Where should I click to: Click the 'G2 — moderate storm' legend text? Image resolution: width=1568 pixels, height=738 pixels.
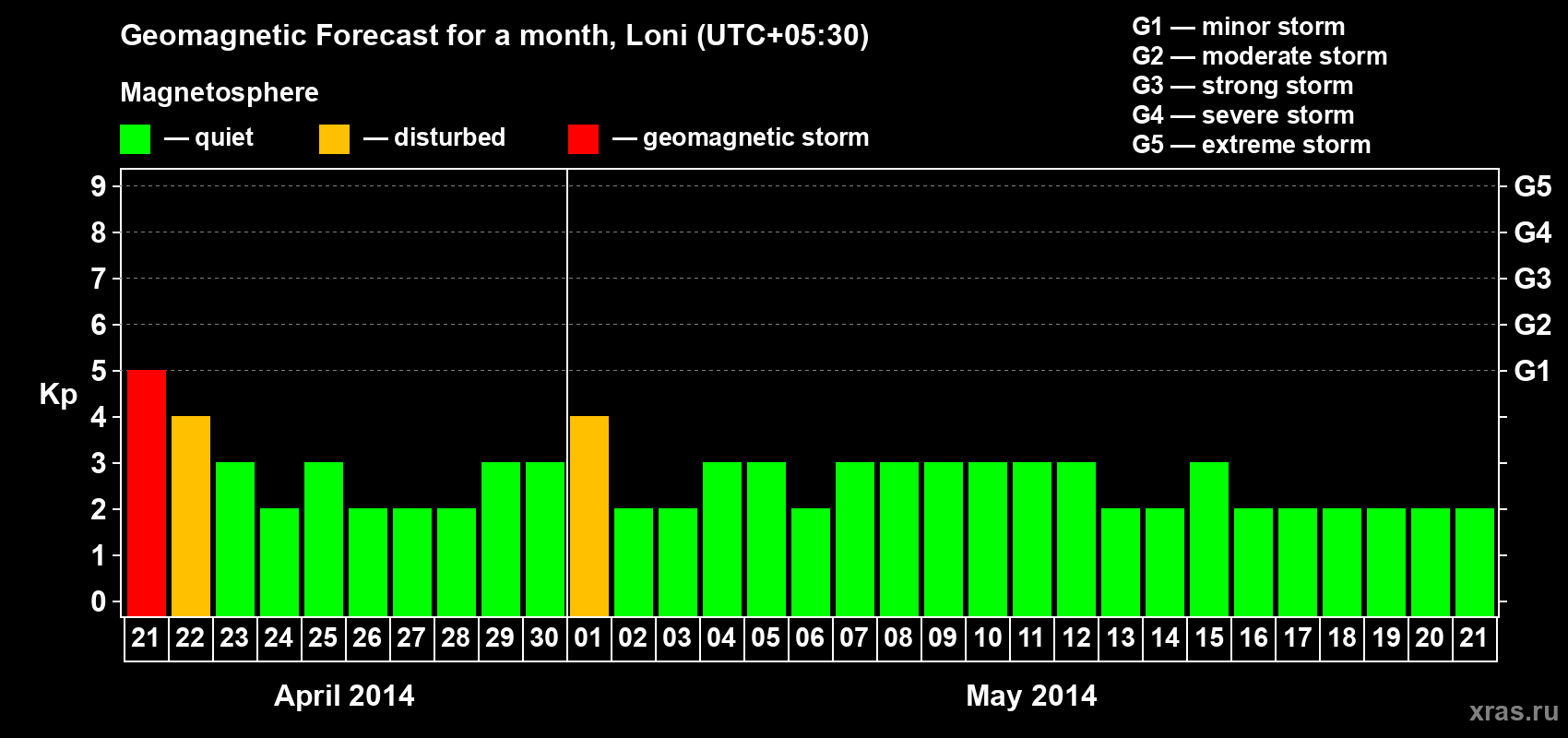click(1260, 56)
